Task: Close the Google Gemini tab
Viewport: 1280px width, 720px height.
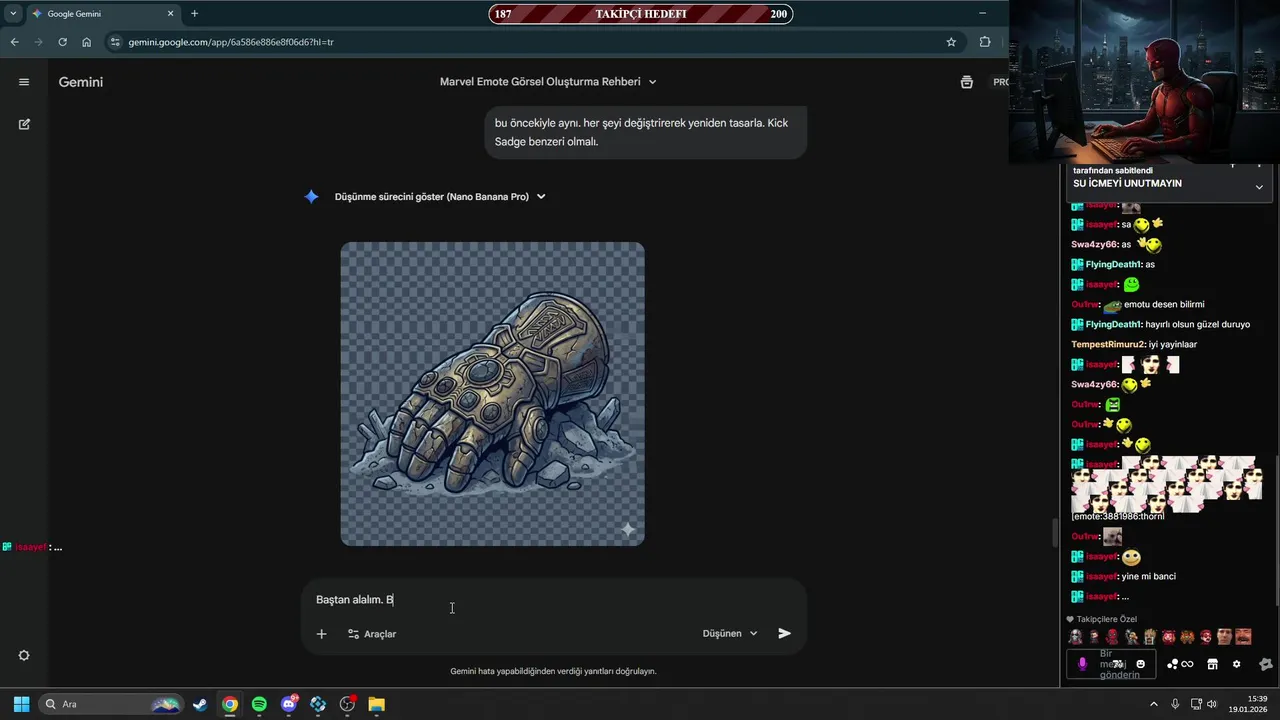Action: [x=170, y=14]
